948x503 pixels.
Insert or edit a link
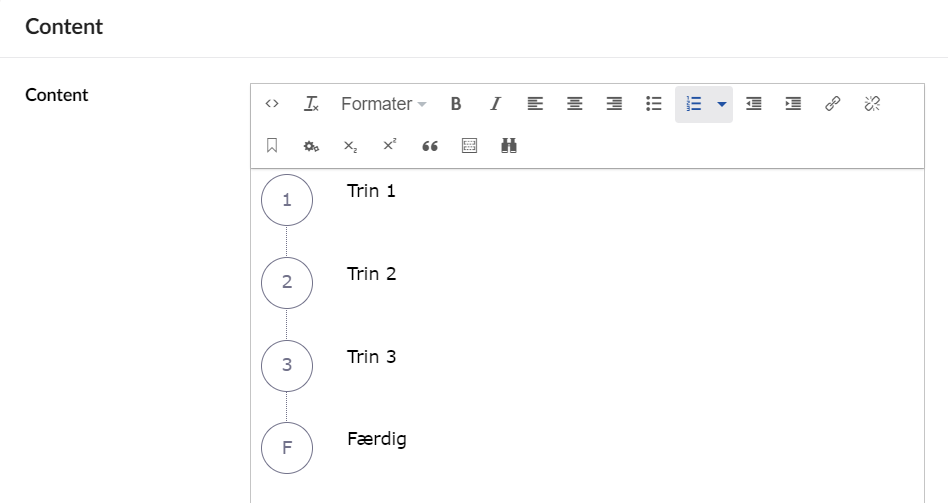coord(832,104)
